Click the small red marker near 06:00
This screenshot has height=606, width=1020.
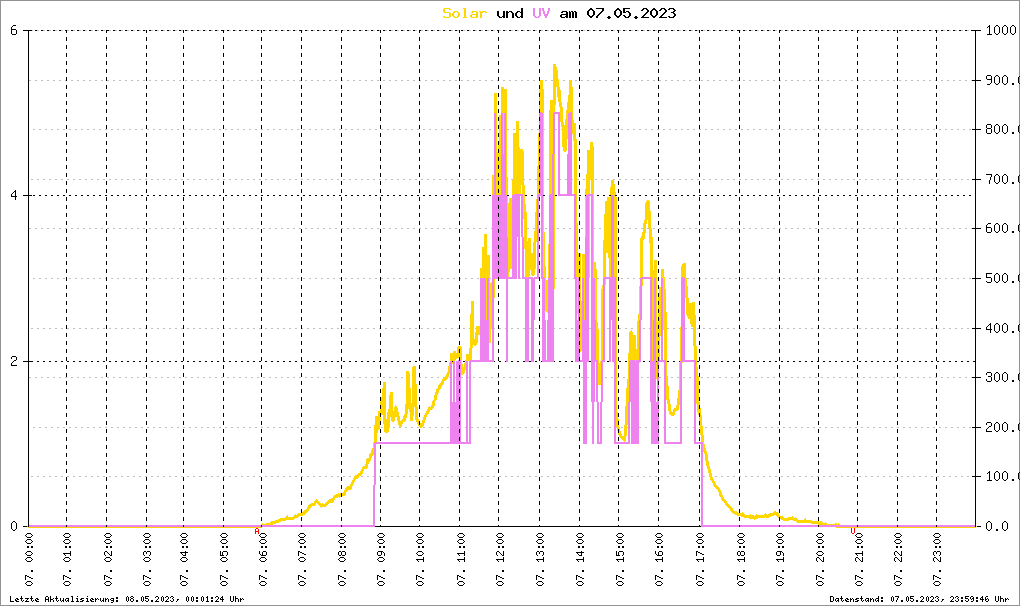point(257,531)
